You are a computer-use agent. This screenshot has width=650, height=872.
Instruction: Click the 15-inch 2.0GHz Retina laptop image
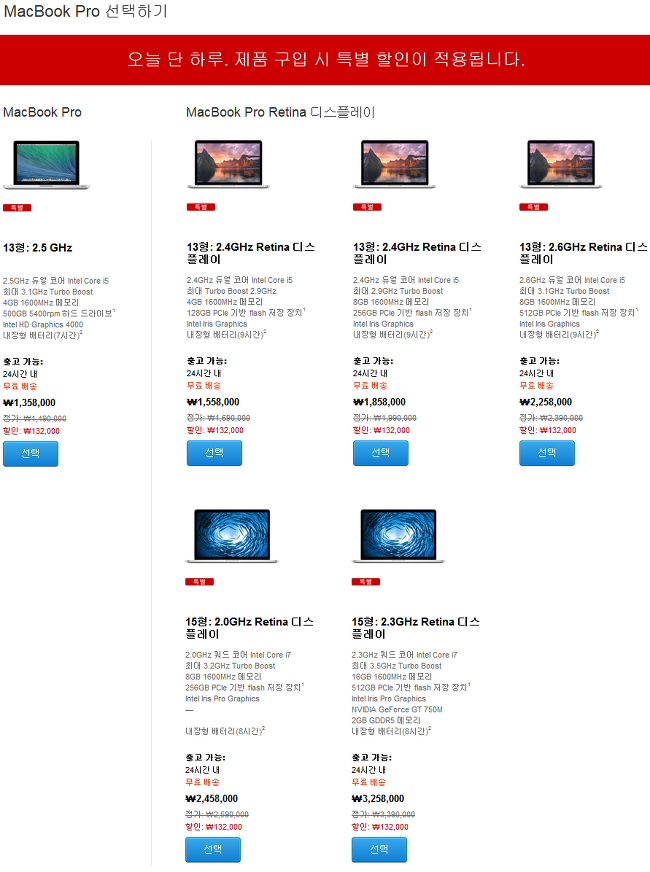tap(231, 536)
